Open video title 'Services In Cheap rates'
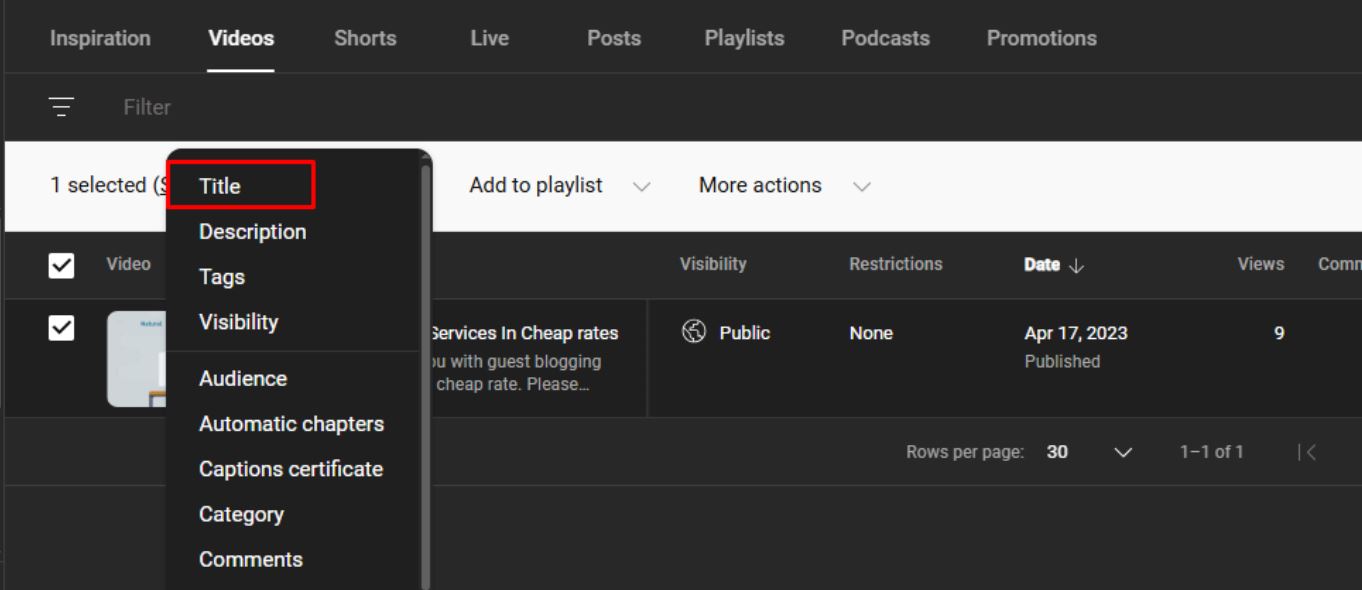Image resolution: width=1362 pixels, height=590 pixels. click(x=524, y=333)
